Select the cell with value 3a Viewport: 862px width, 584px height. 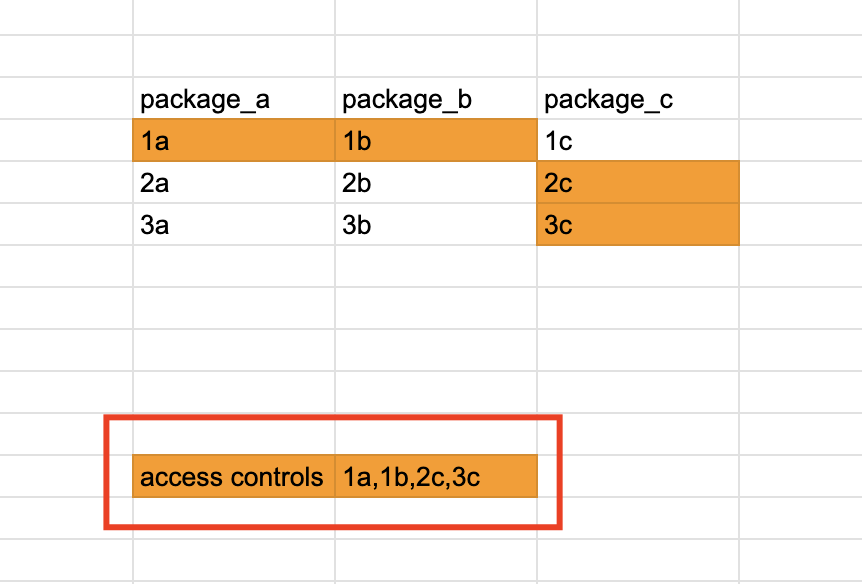click(x=234, y=224)
